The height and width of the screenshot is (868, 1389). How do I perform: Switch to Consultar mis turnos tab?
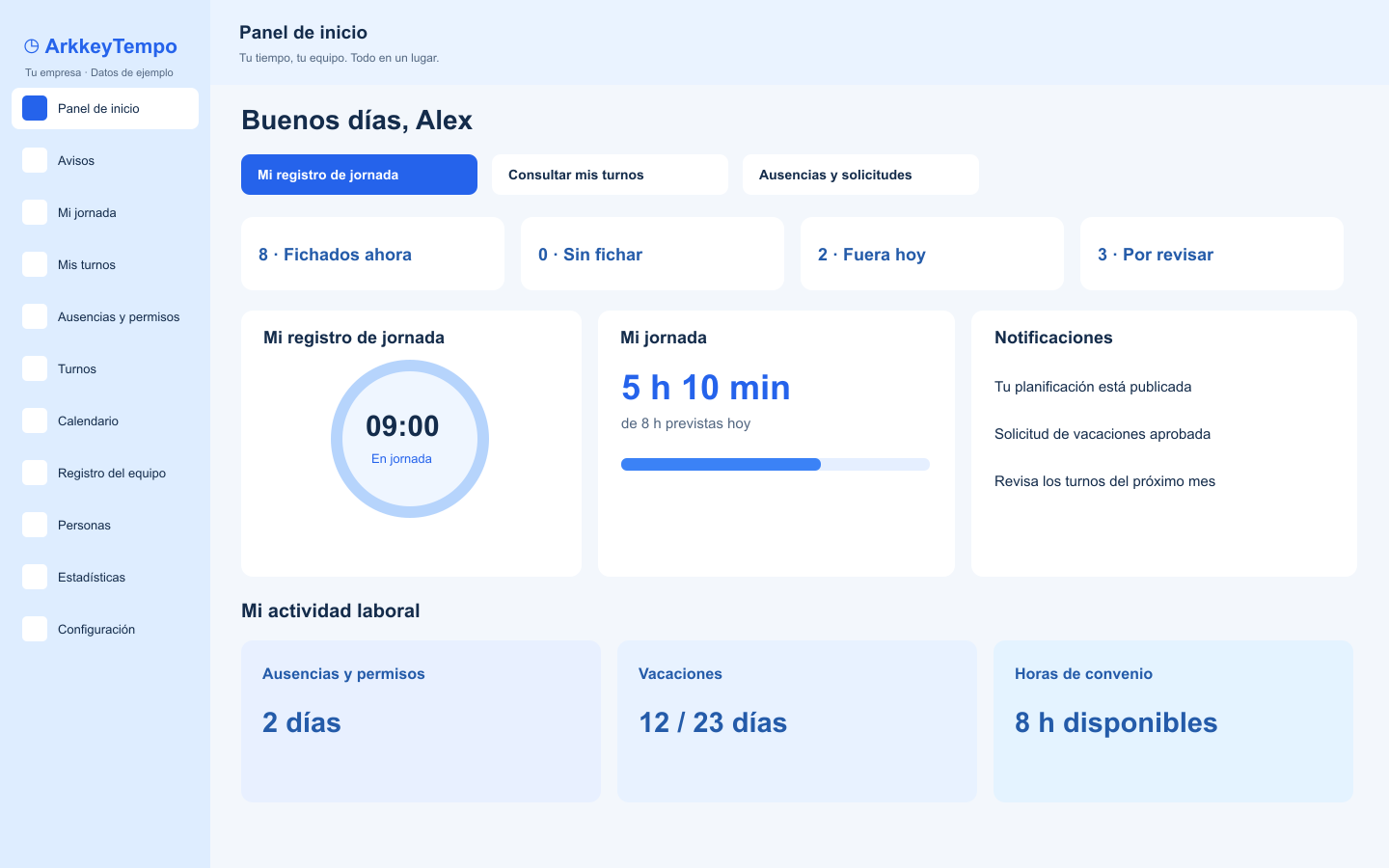tap(610, 175)
